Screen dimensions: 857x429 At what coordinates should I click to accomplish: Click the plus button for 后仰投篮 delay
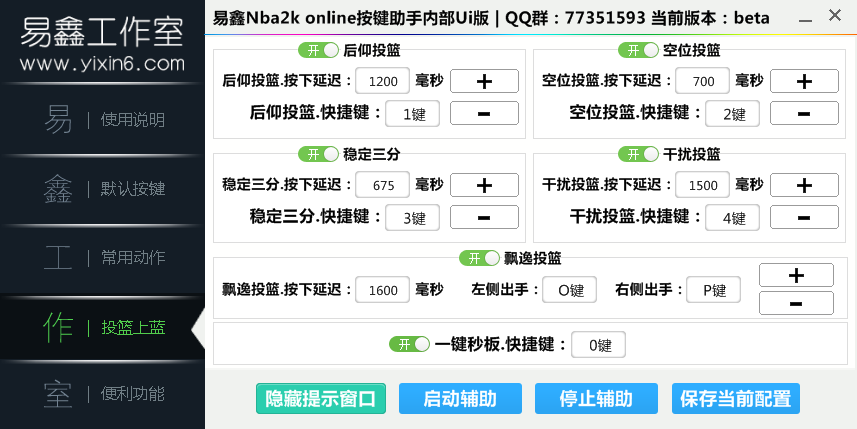pyautogui.click(x=484, y=81)
